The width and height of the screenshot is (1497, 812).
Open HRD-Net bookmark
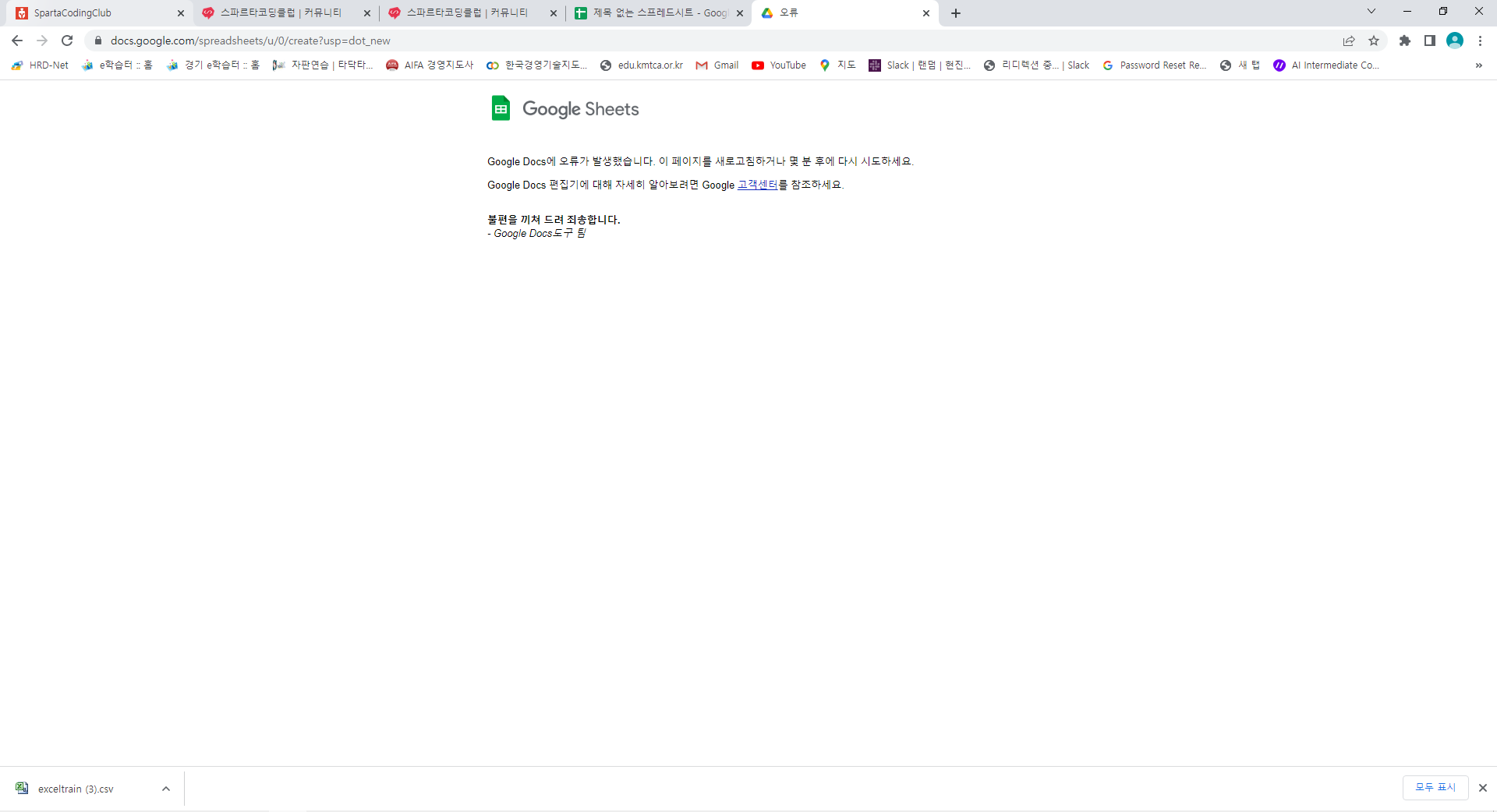[41, 65]
